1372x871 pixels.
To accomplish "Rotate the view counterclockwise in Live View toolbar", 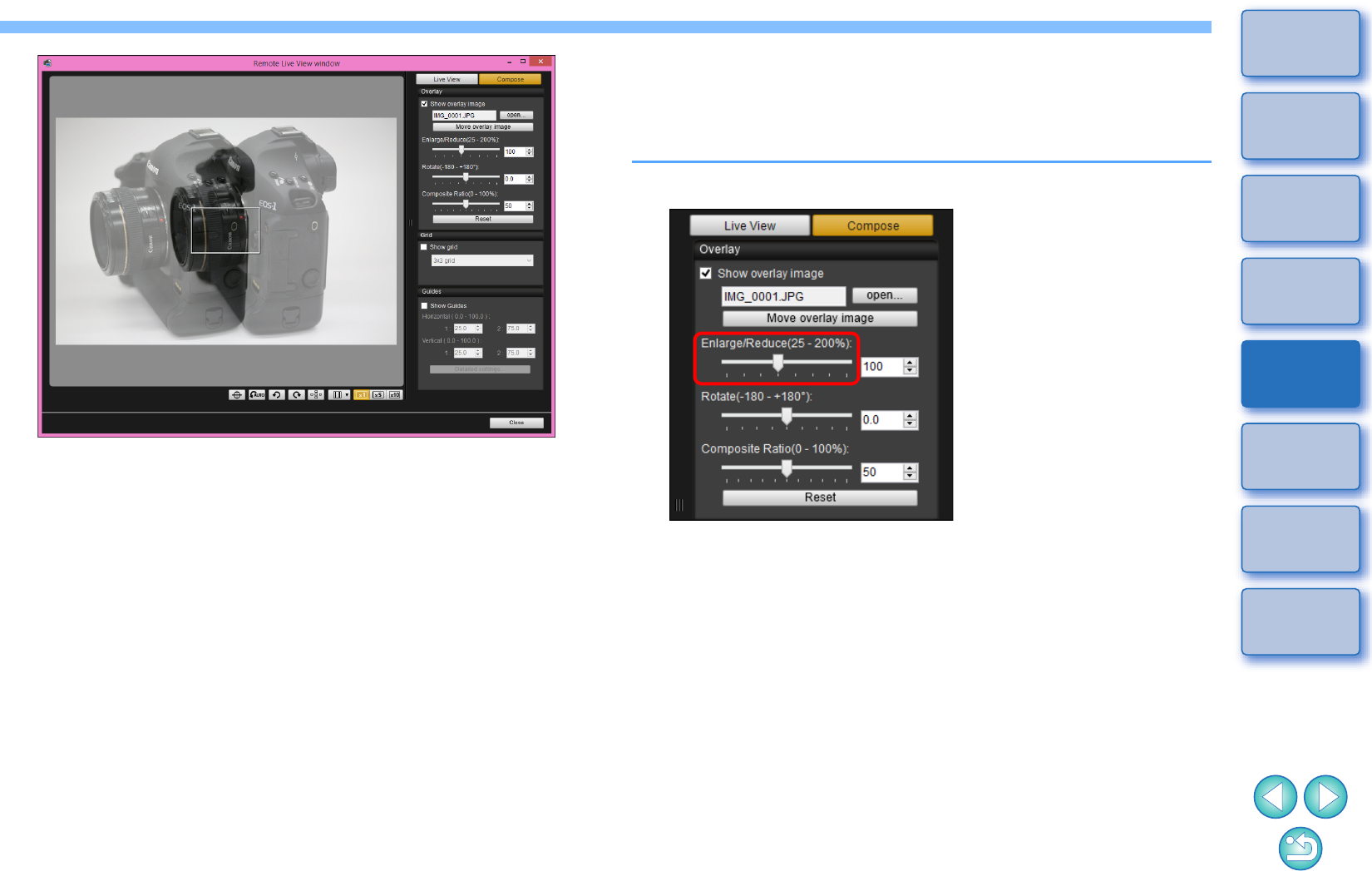I will click(277, 395).
